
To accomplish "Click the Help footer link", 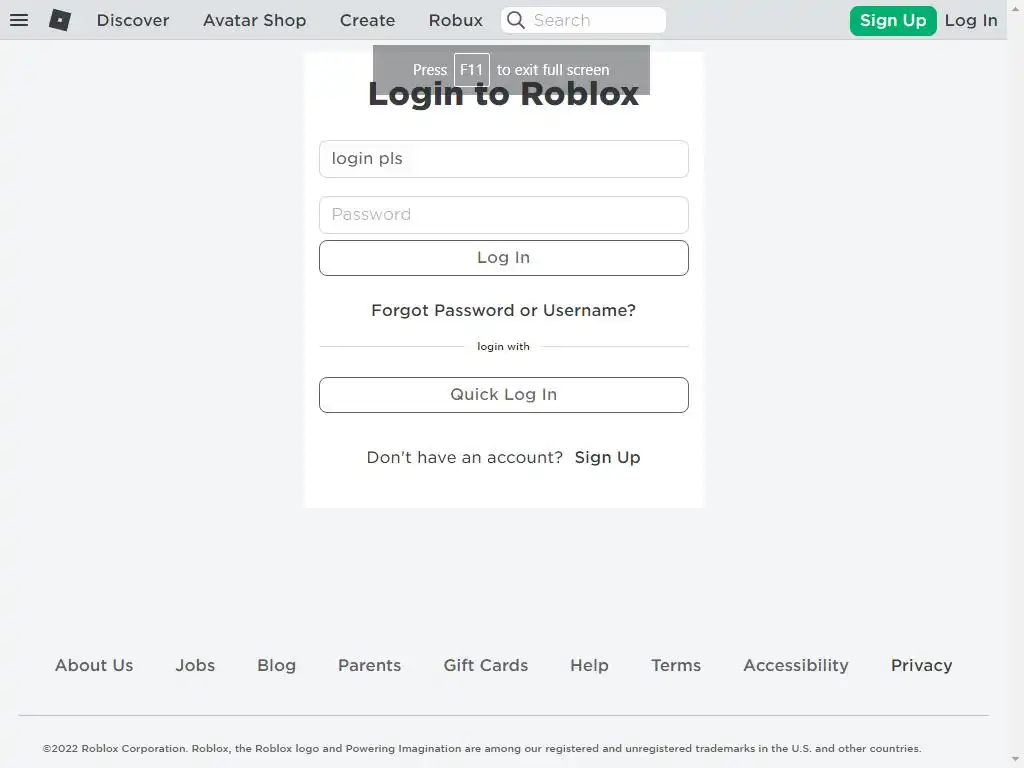I will 589,665.
